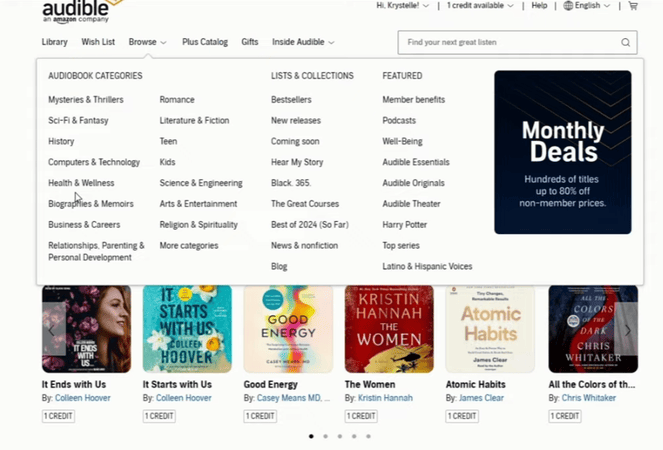Click the globe language icon
This screenshot has height=450, width=663.
click(568, 5)
